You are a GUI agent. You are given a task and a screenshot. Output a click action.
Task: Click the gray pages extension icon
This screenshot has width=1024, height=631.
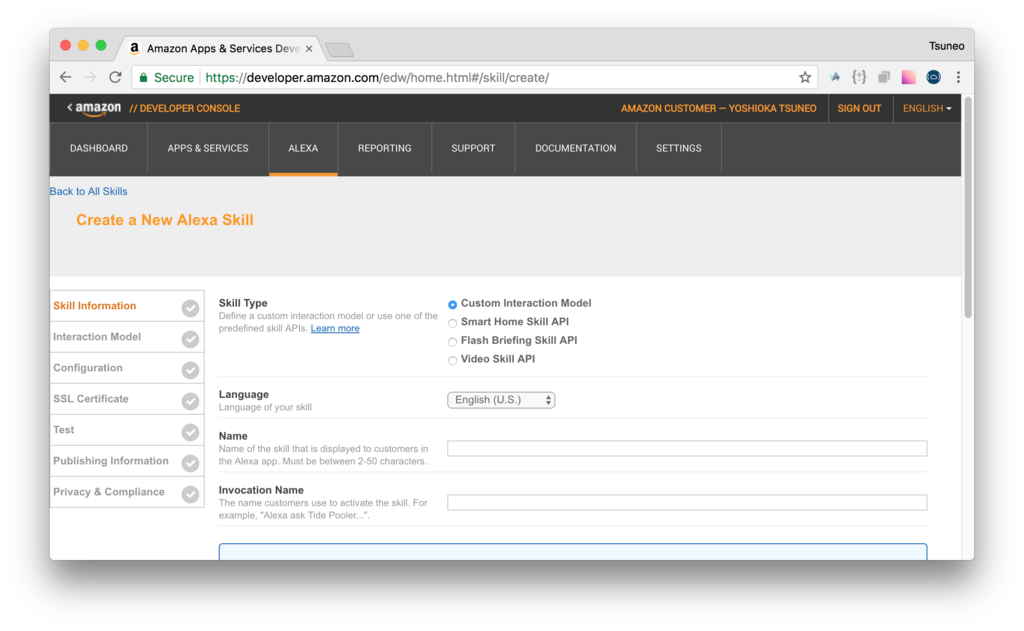[884, 77]
